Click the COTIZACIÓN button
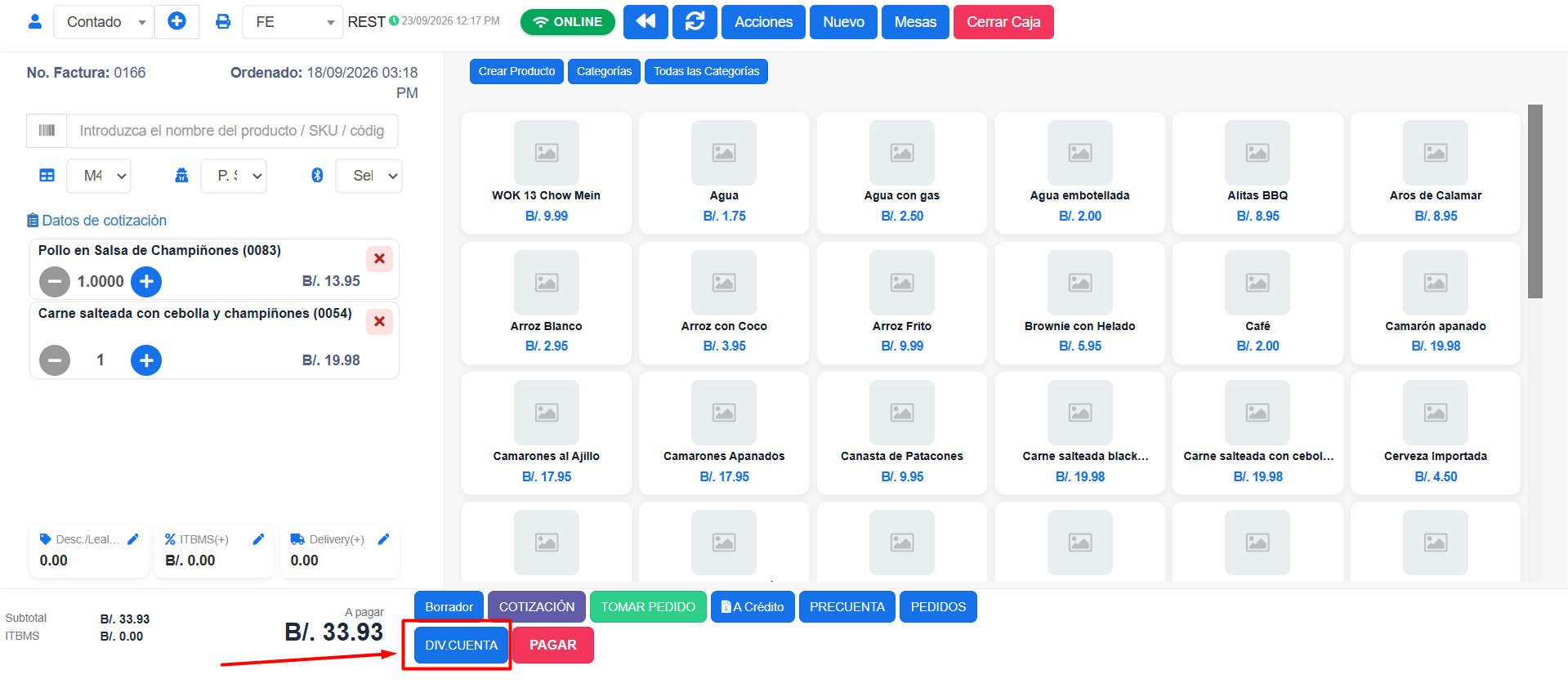Viewport: 1568px width, 688px height. (x=537, y=607)
